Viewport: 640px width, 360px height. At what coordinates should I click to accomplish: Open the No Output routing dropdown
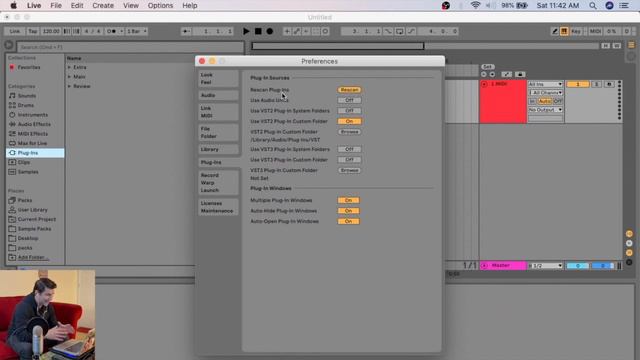(545, 110)
